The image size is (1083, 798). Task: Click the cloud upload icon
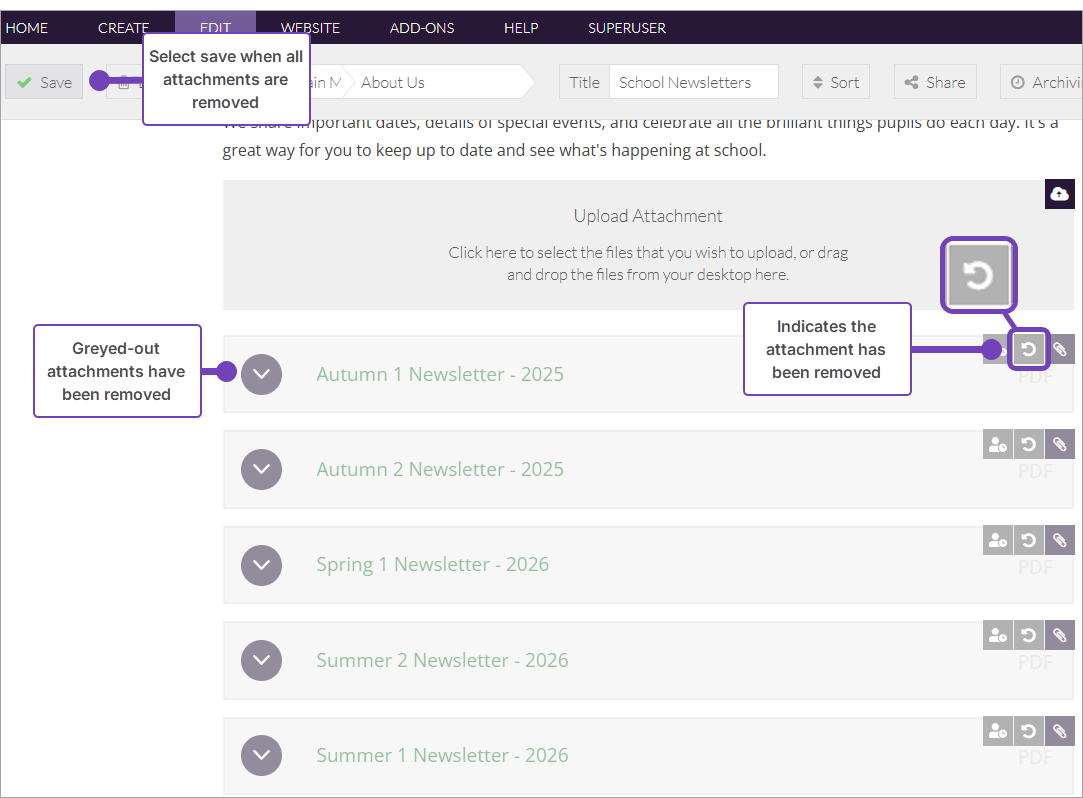pyautogui.click(x=1059, y=194)
